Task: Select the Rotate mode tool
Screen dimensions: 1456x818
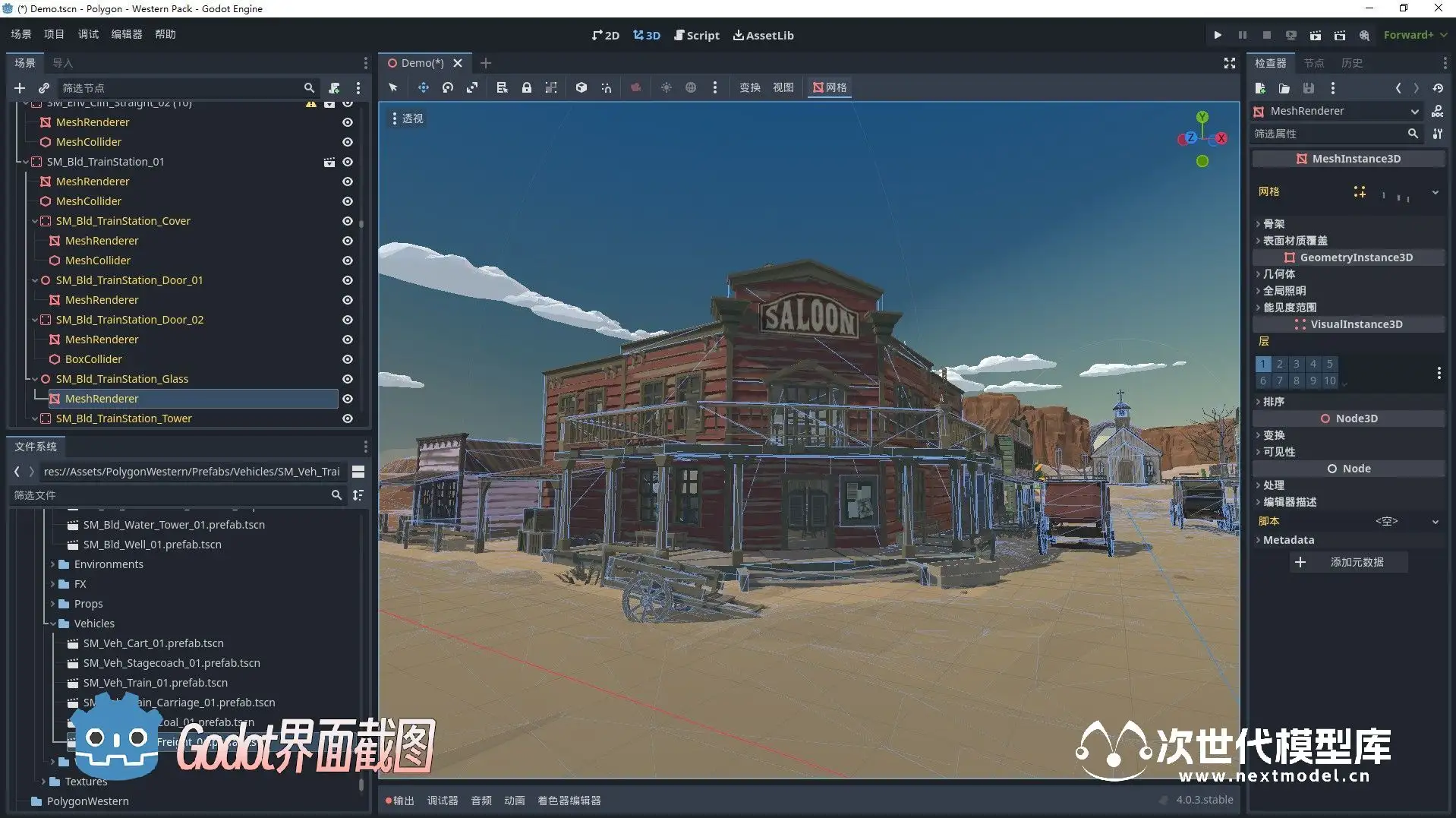Action: 448,87
